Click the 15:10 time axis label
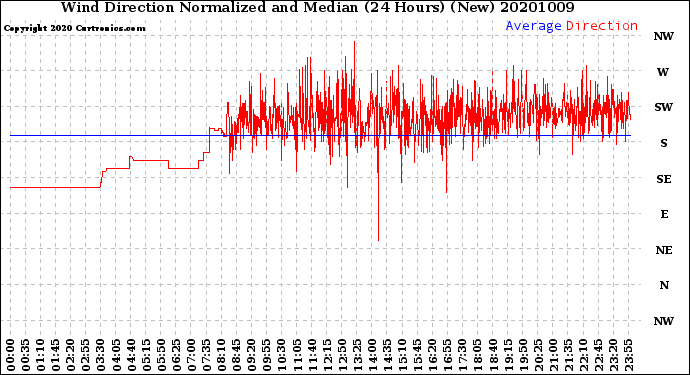690x375 pixels. click(x=402, y=355)
